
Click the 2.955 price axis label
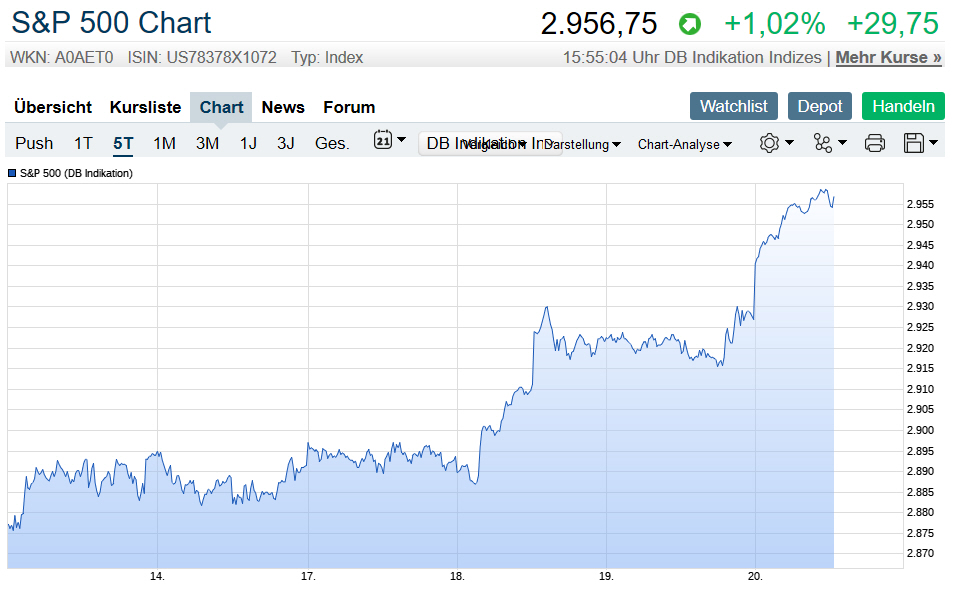[920, 204]
